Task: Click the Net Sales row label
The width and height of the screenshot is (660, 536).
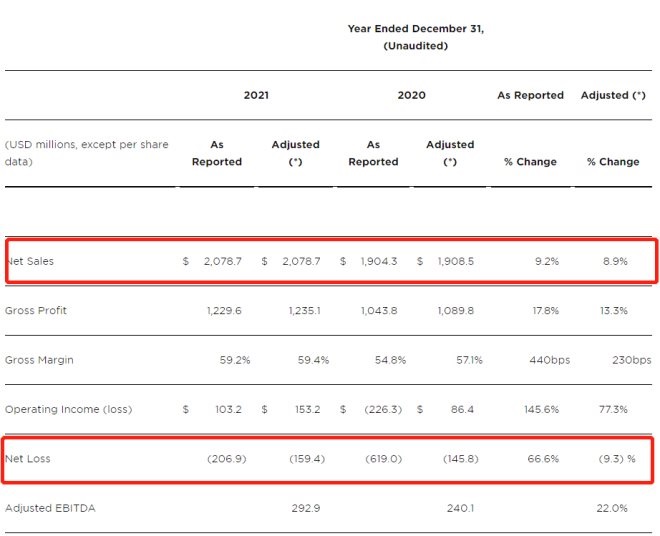Action: point(31,261)
